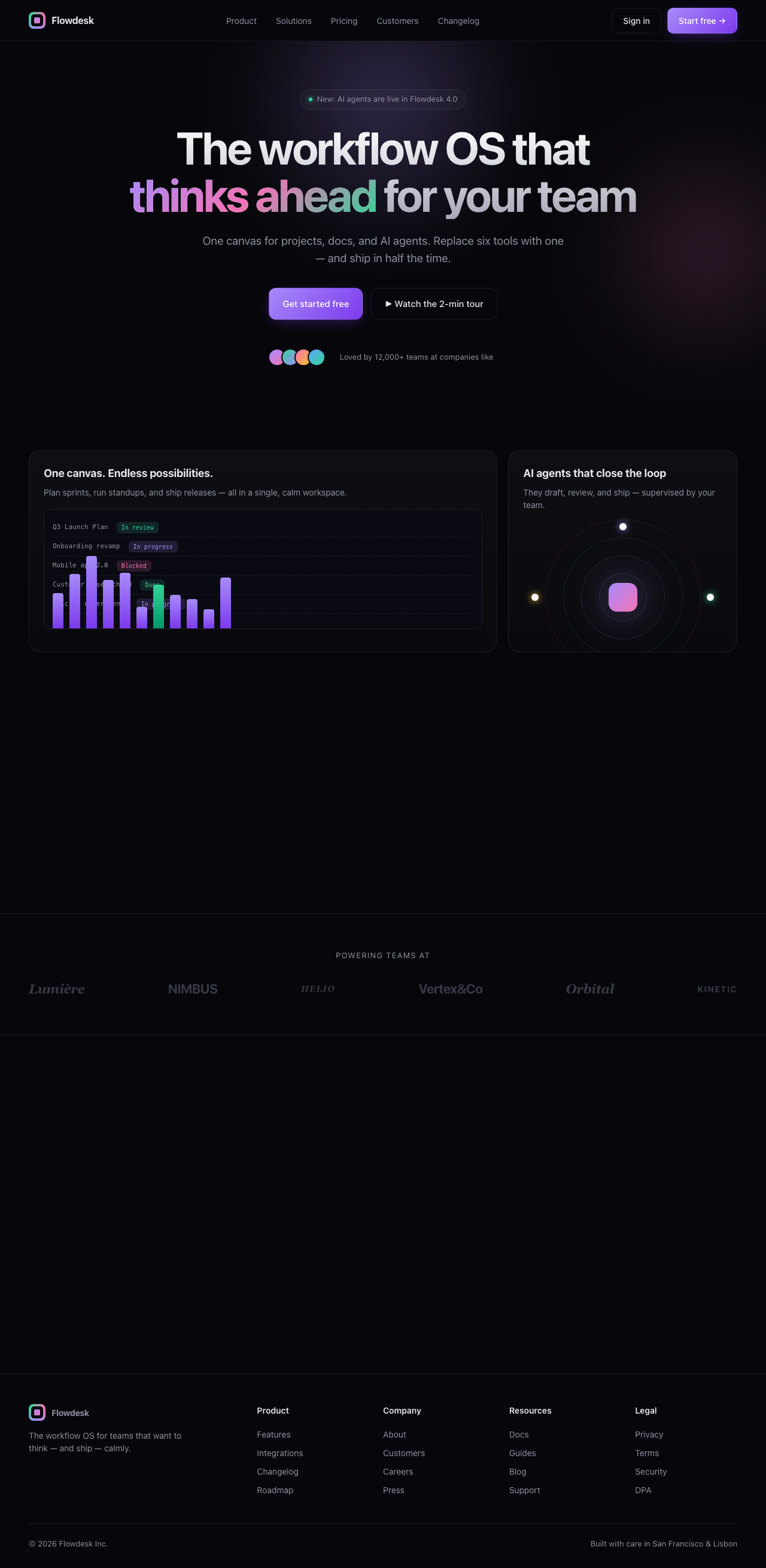Click the Lumière logo
Image resolution: width=766 pixels, height=1568 pixels.
[57, 989]
